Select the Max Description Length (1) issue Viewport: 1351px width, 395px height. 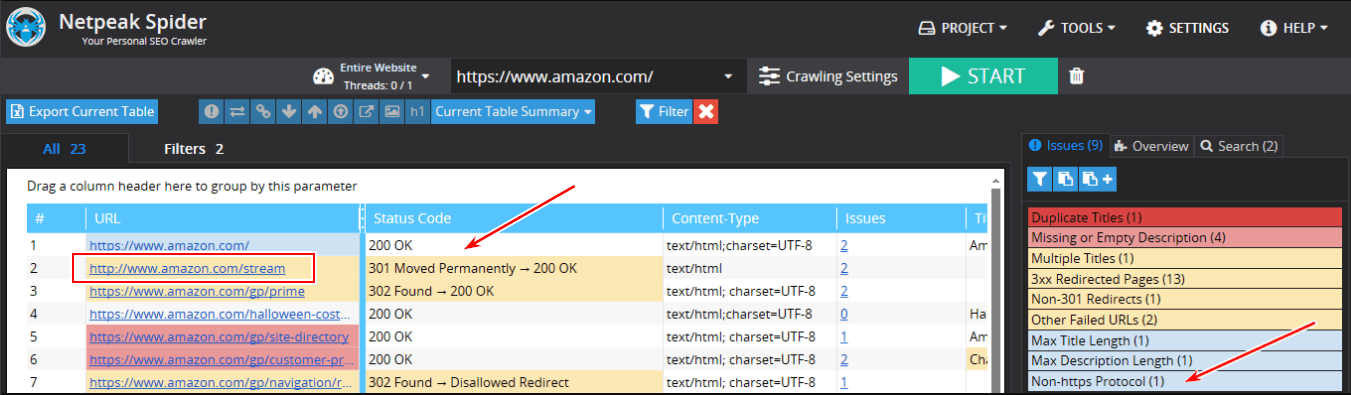(1184, 361)
